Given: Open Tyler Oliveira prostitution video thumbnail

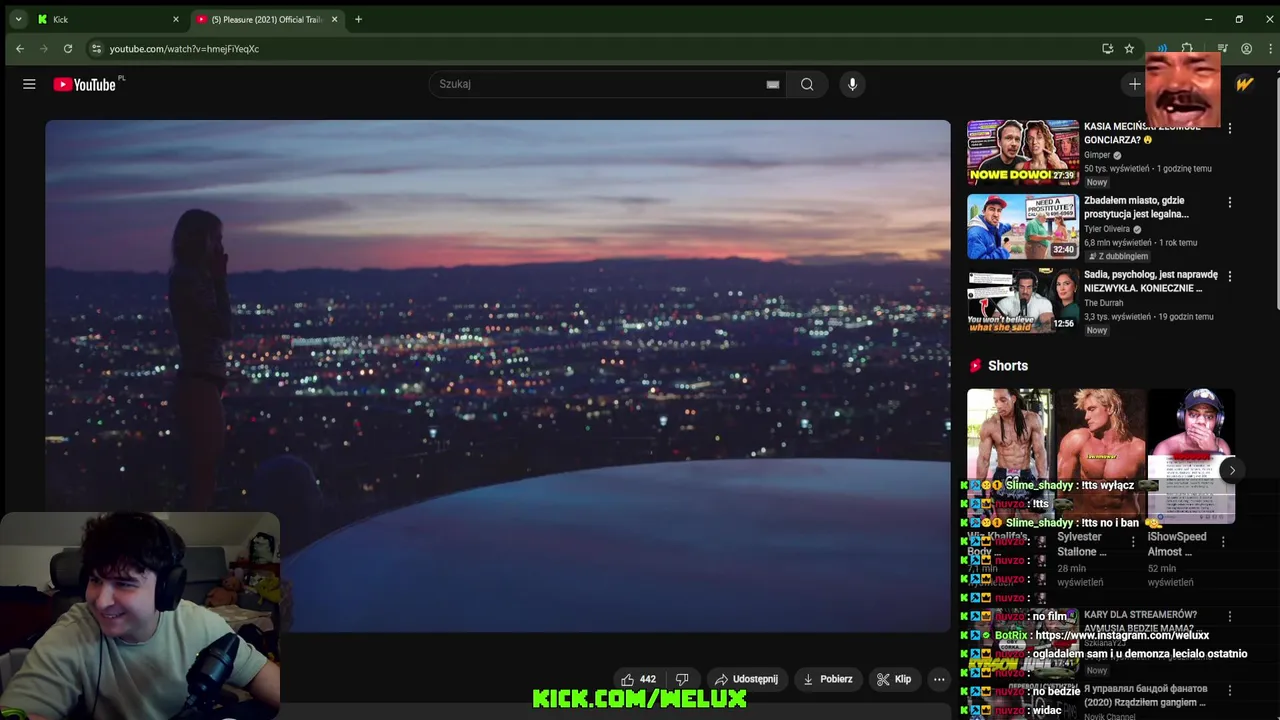Looking at the screenshot, I should pyautogui.click(x=1023, y=227).
